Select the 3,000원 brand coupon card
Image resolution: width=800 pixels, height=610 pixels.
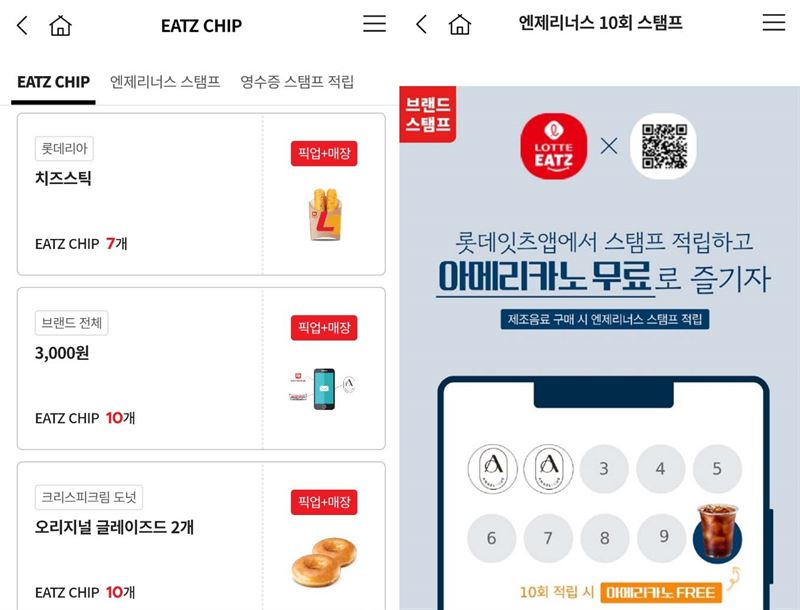[x=201, y=368]
